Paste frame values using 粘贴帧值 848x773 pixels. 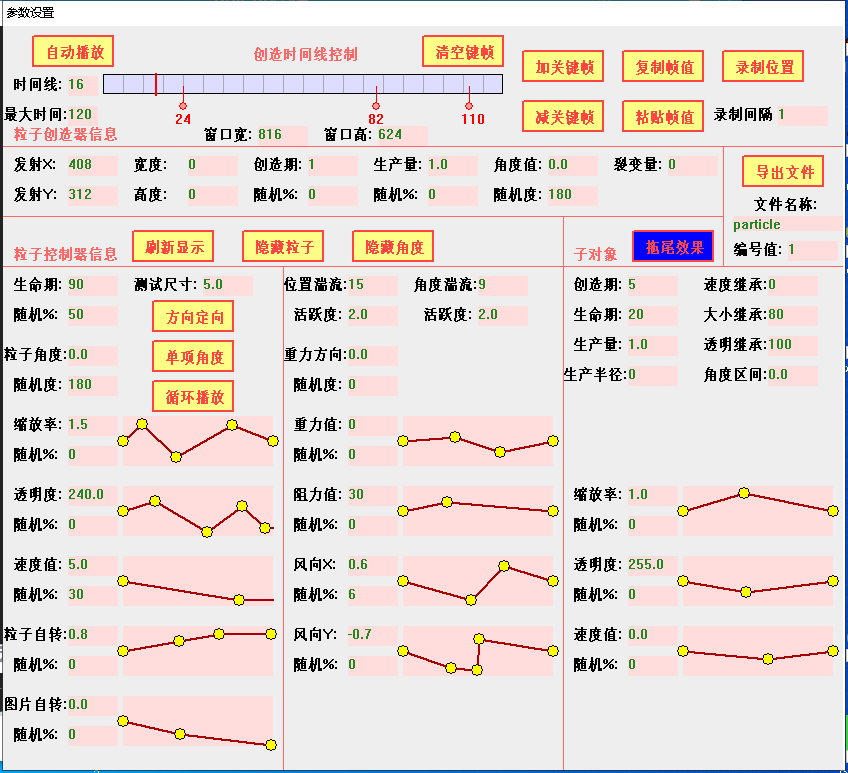663,116
